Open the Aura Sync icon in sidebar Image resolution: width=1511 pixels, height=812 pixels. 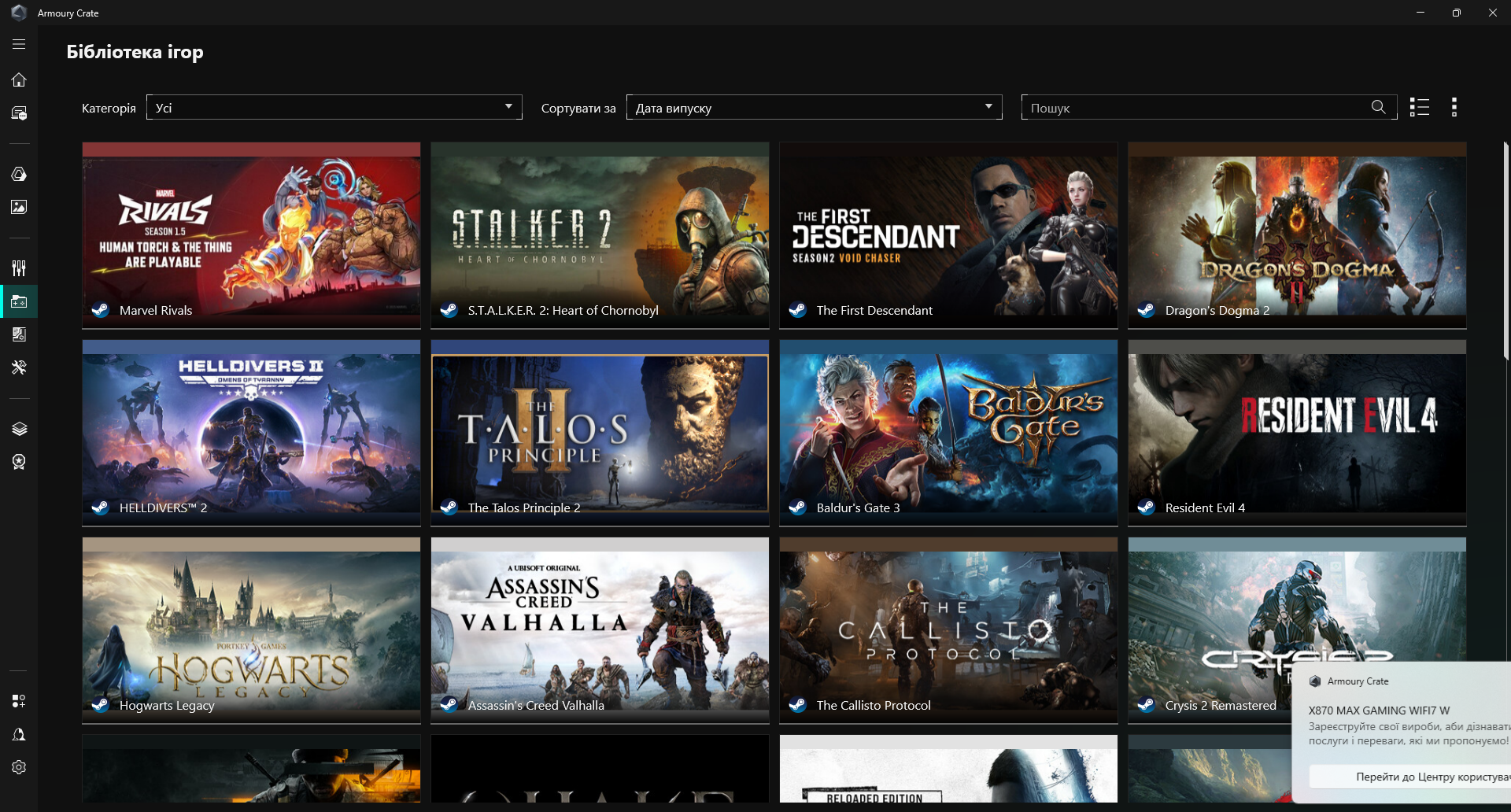[x=19, y=174]
